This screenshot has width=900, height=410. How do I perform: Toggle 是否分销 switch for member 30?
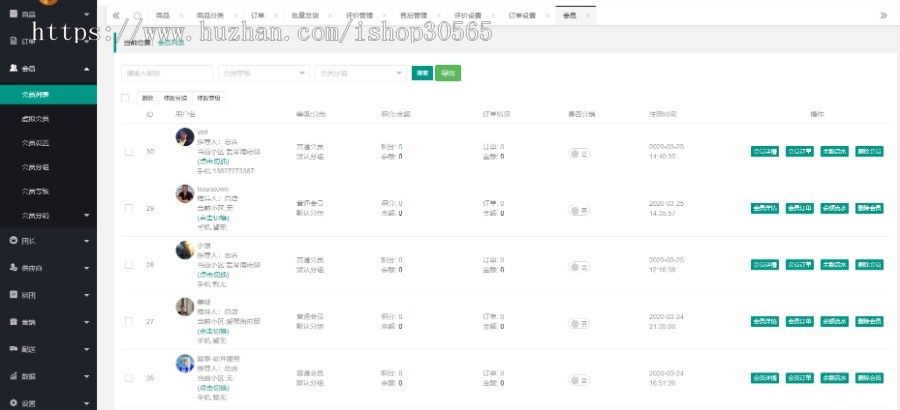click(579, 153)
